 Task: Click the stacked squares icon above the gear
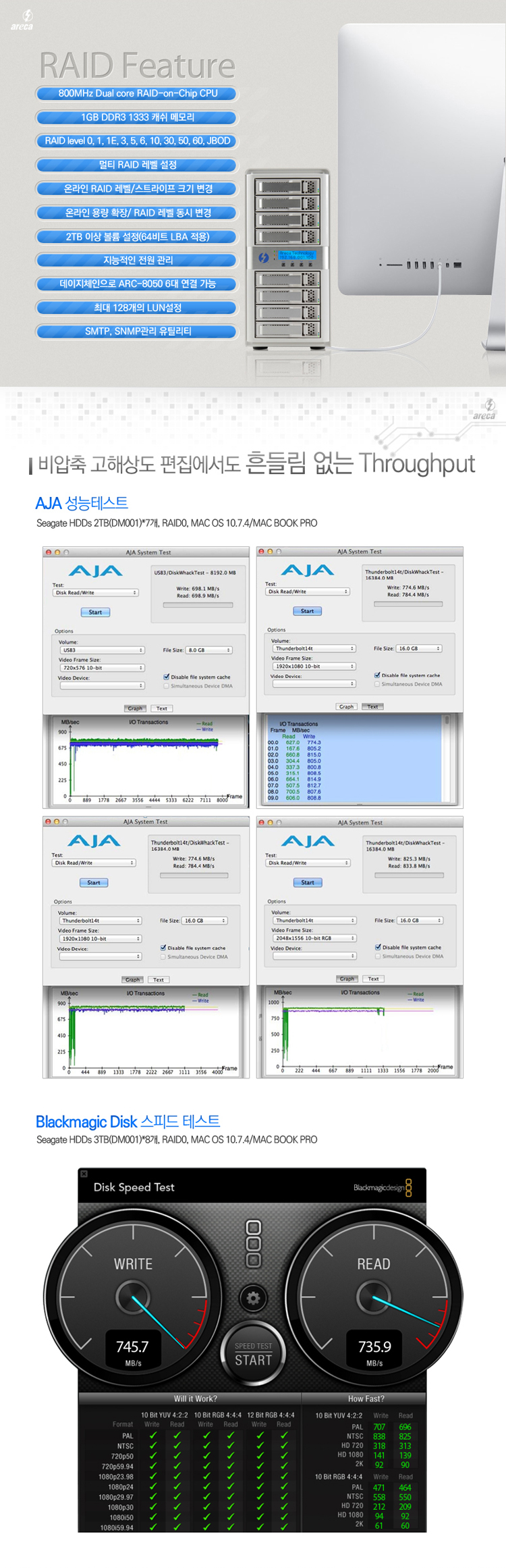[253, 1243]
